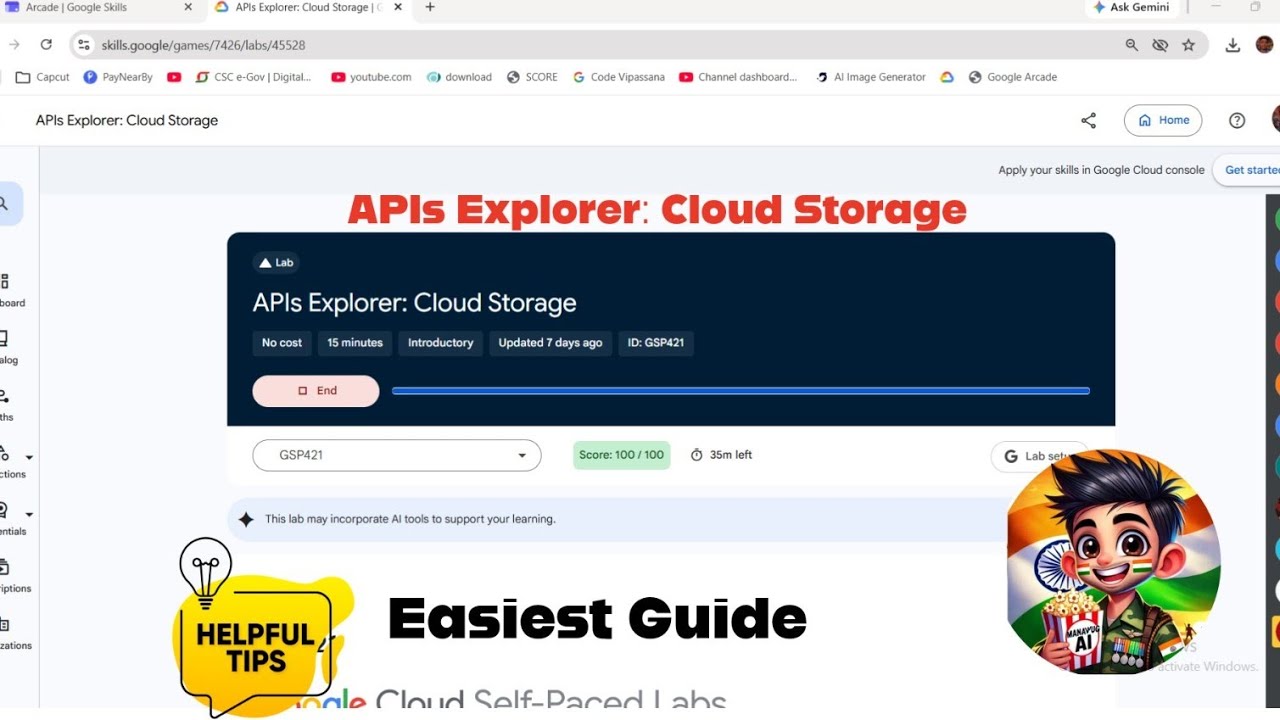This screenshot has height=720, width=1280.
Task: Click the crossed-eye icon in address bar
Action: click(1160, 45)
